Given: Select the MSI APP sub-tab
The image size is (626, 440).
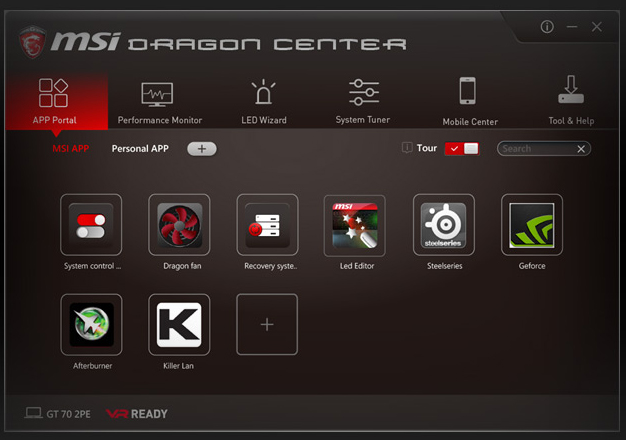Looking at the screenshot, I should pyautogui.click(x=71, y=149).
